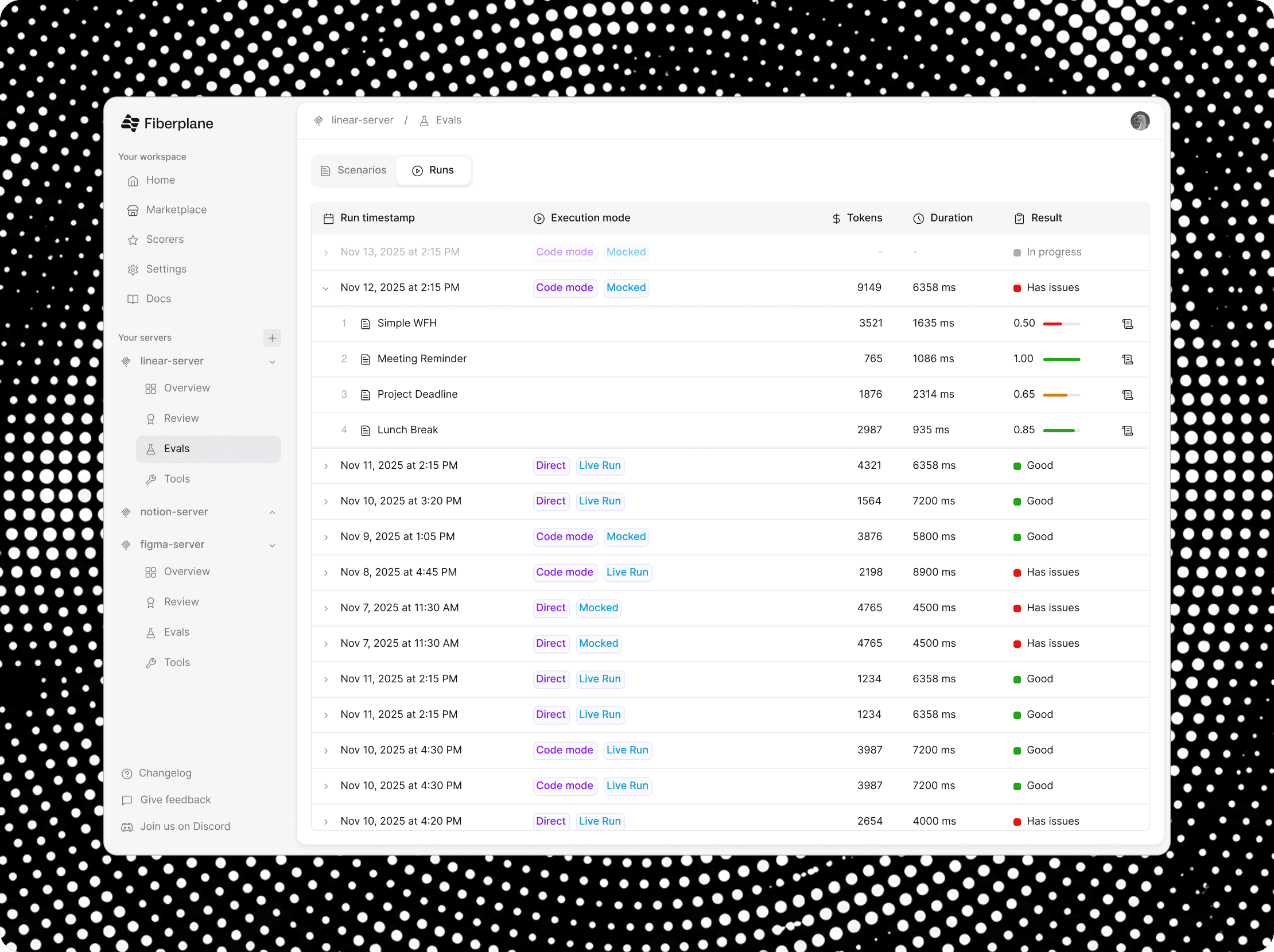Click the Scorers star icon

click(133, 240)
